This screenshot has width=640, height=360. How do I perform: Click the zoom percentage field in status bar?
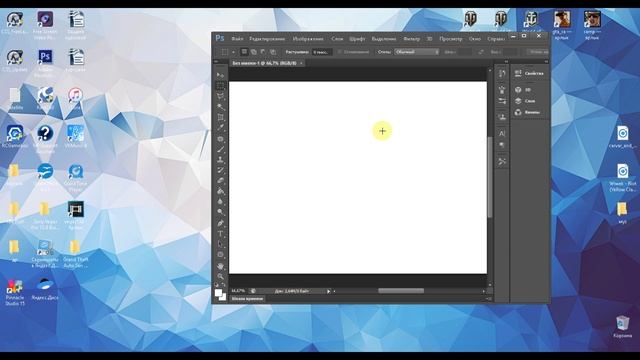[238, 291]
